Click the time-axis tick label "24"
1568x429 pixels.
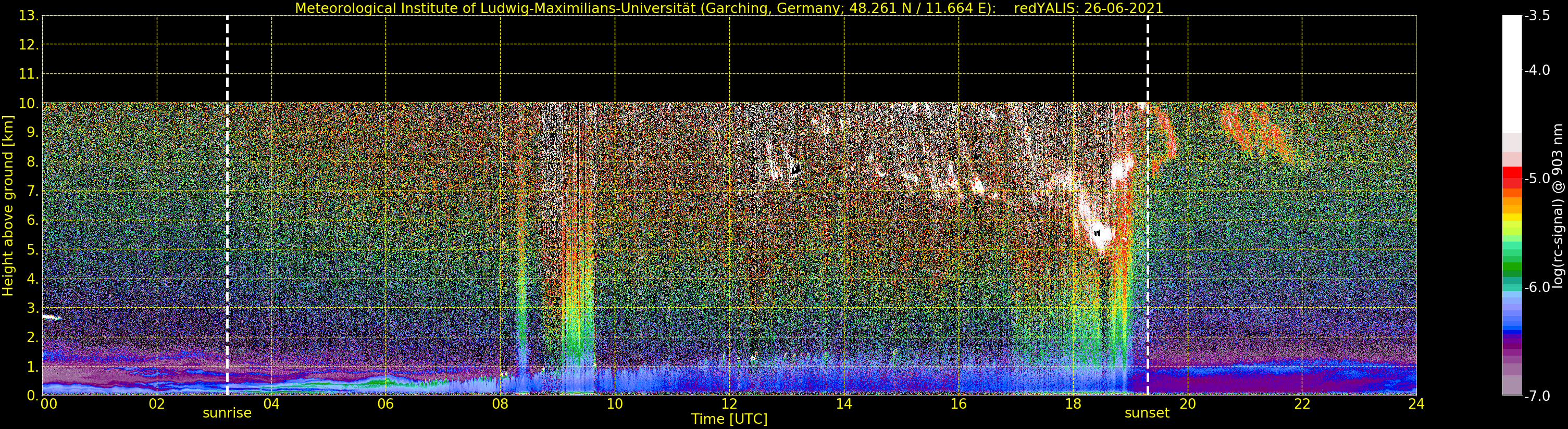click(1416, 404)
